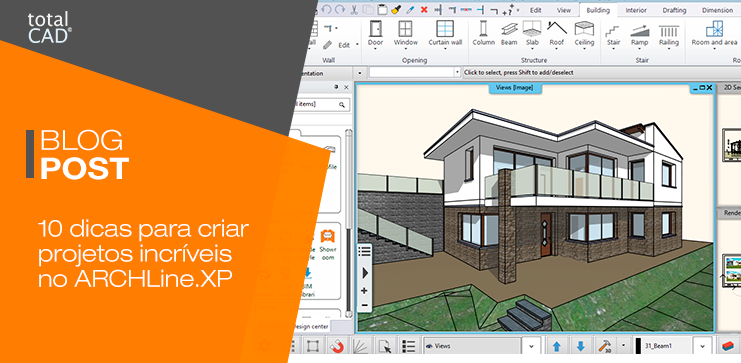Pin the left side panel
This screenshot has height=363, width=741.
tap(336, 87)
